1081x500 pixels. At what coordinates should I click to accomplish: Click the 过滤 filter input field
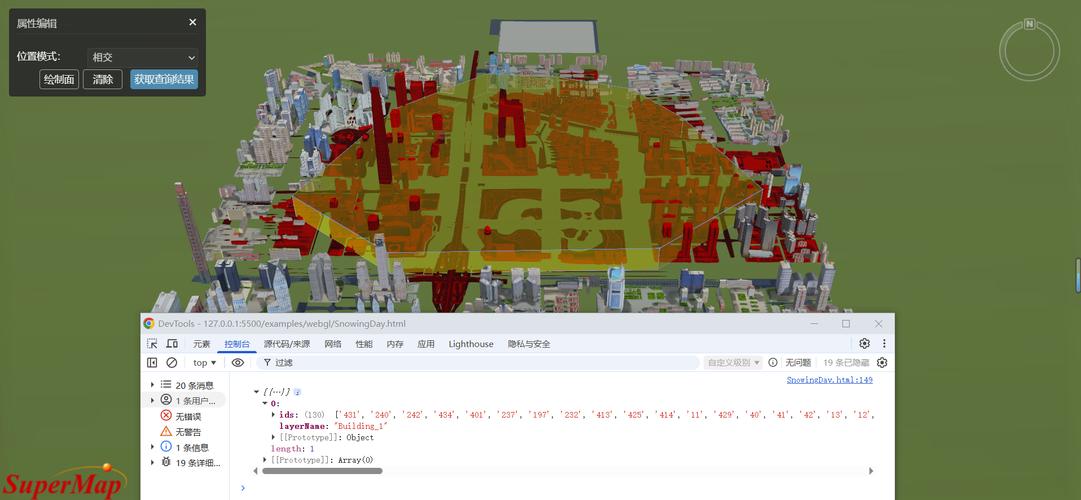tap(478, 363)
